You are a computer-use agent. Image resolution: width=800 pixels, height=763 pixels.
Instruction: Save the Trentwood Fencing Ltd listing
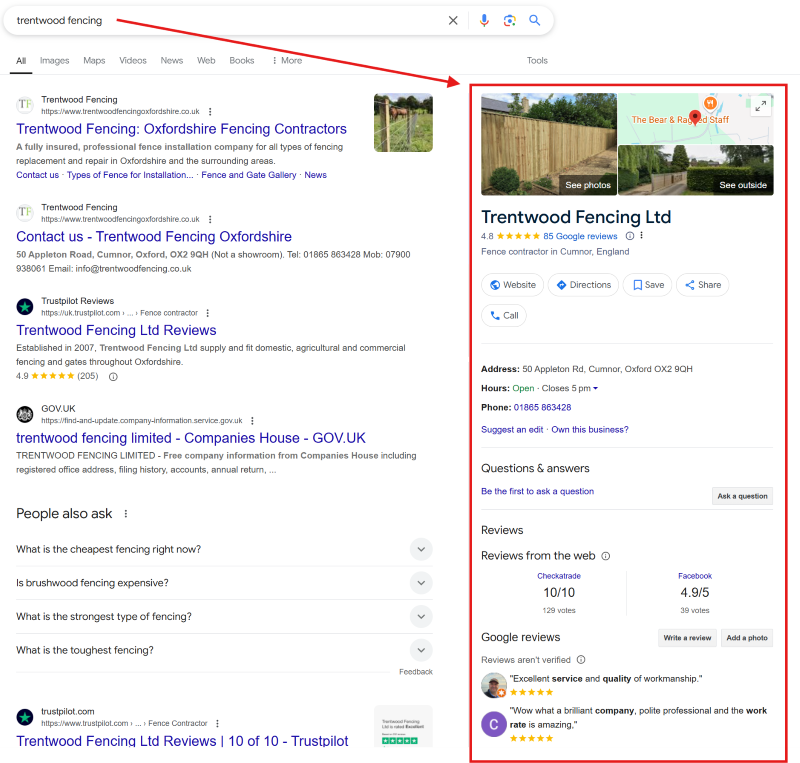coord(648,285)
